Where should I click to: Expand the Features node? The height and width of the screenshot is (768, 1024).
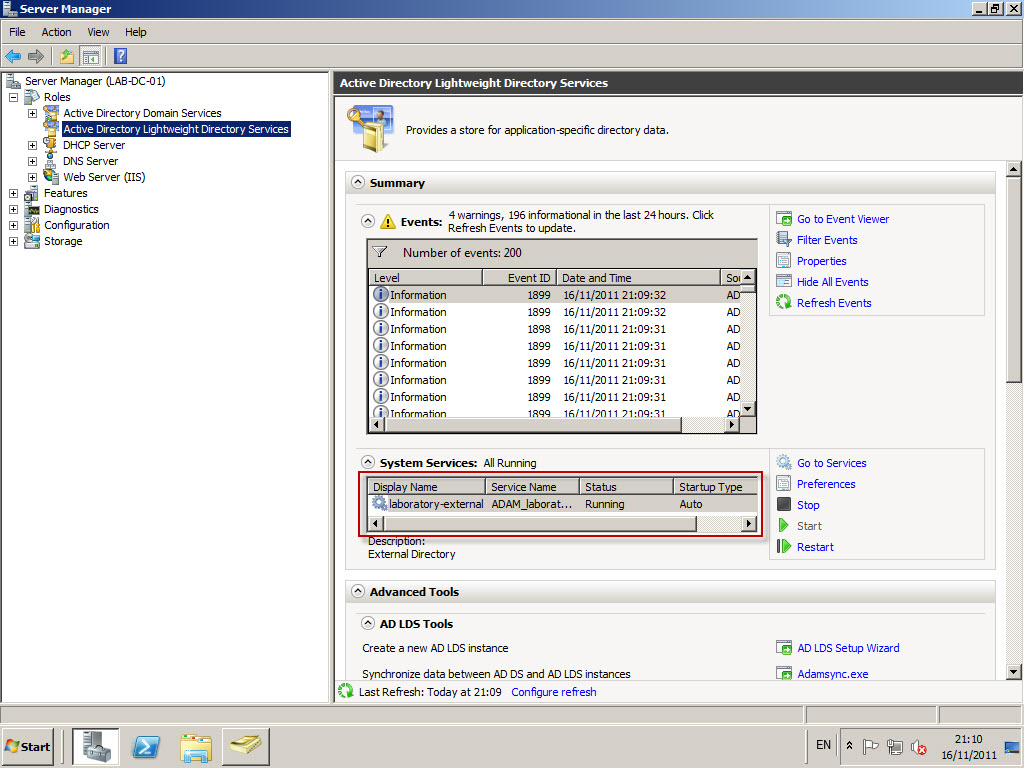pos(13,193)
